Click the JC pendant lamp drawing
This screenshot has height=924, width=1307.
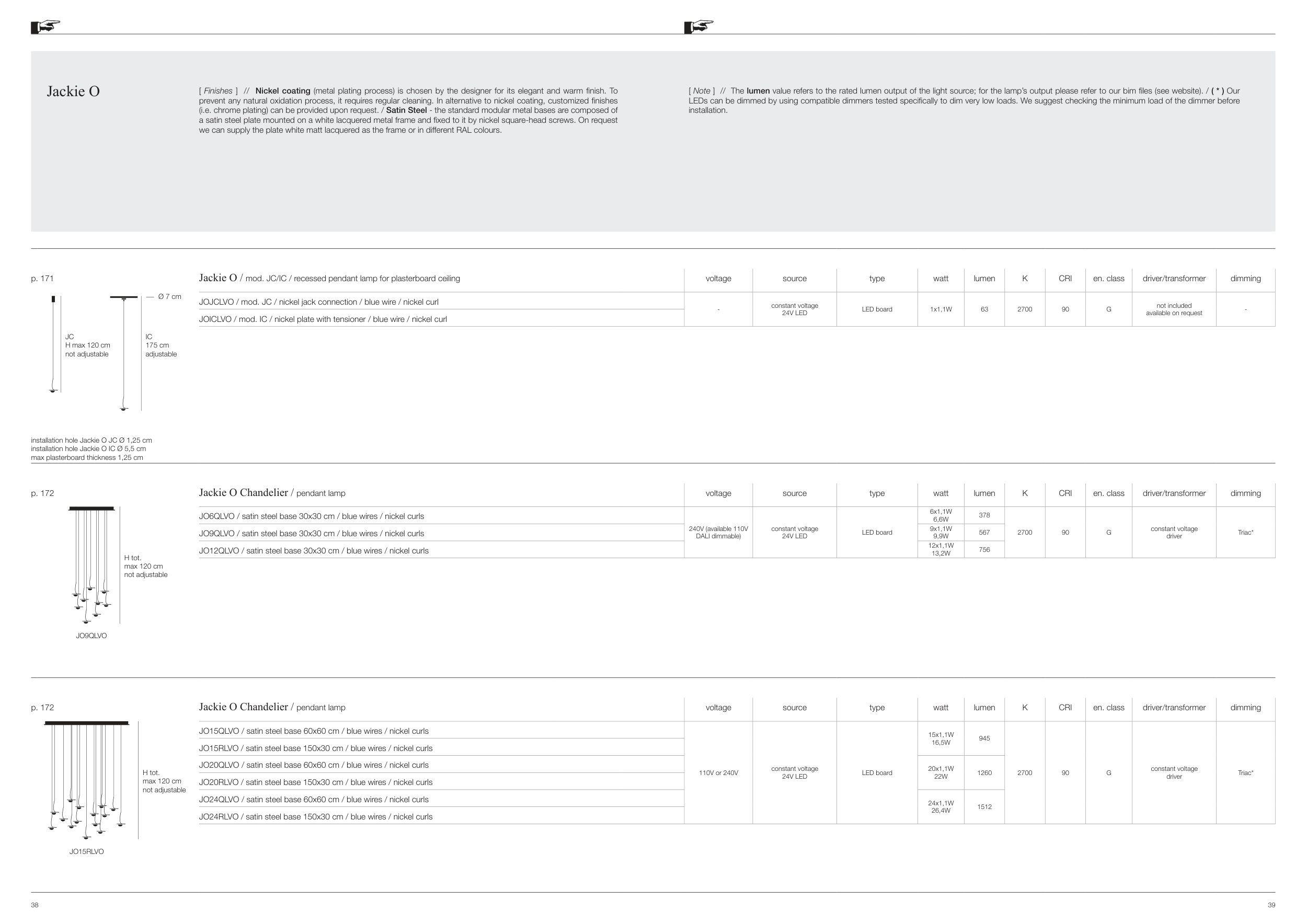pyautogui.click(x=53, y=344)
